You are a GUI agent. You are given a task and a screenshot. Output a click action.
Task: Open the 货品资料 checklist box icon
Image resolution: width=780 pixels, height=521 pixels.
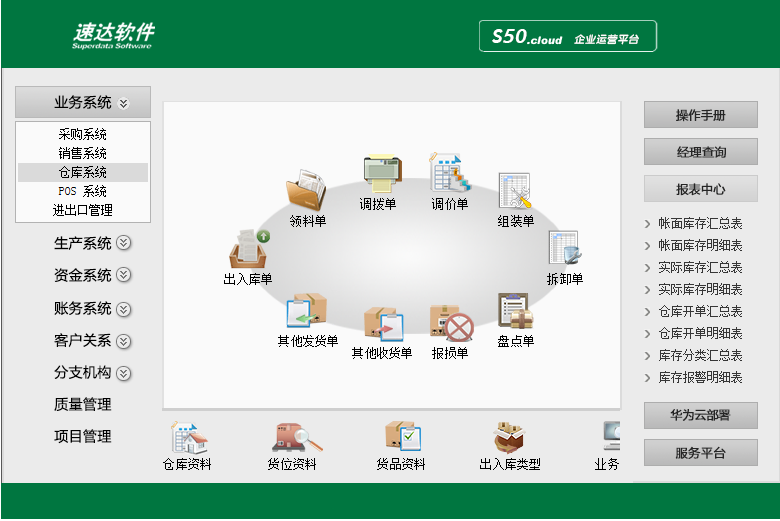tap(403, 436)
